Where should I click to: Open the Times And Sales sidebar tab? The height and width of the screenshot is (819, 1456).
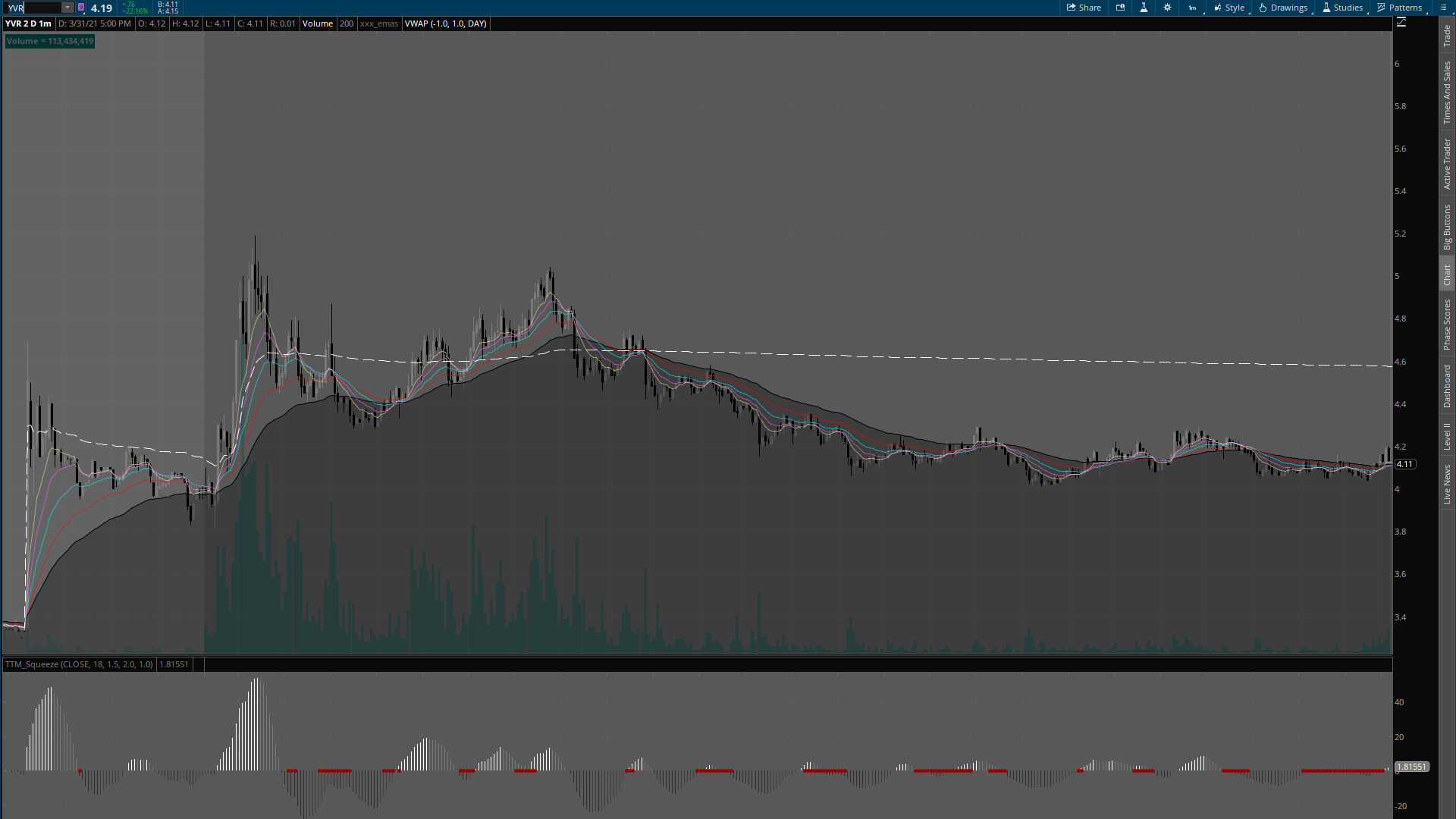[1447, 93]
